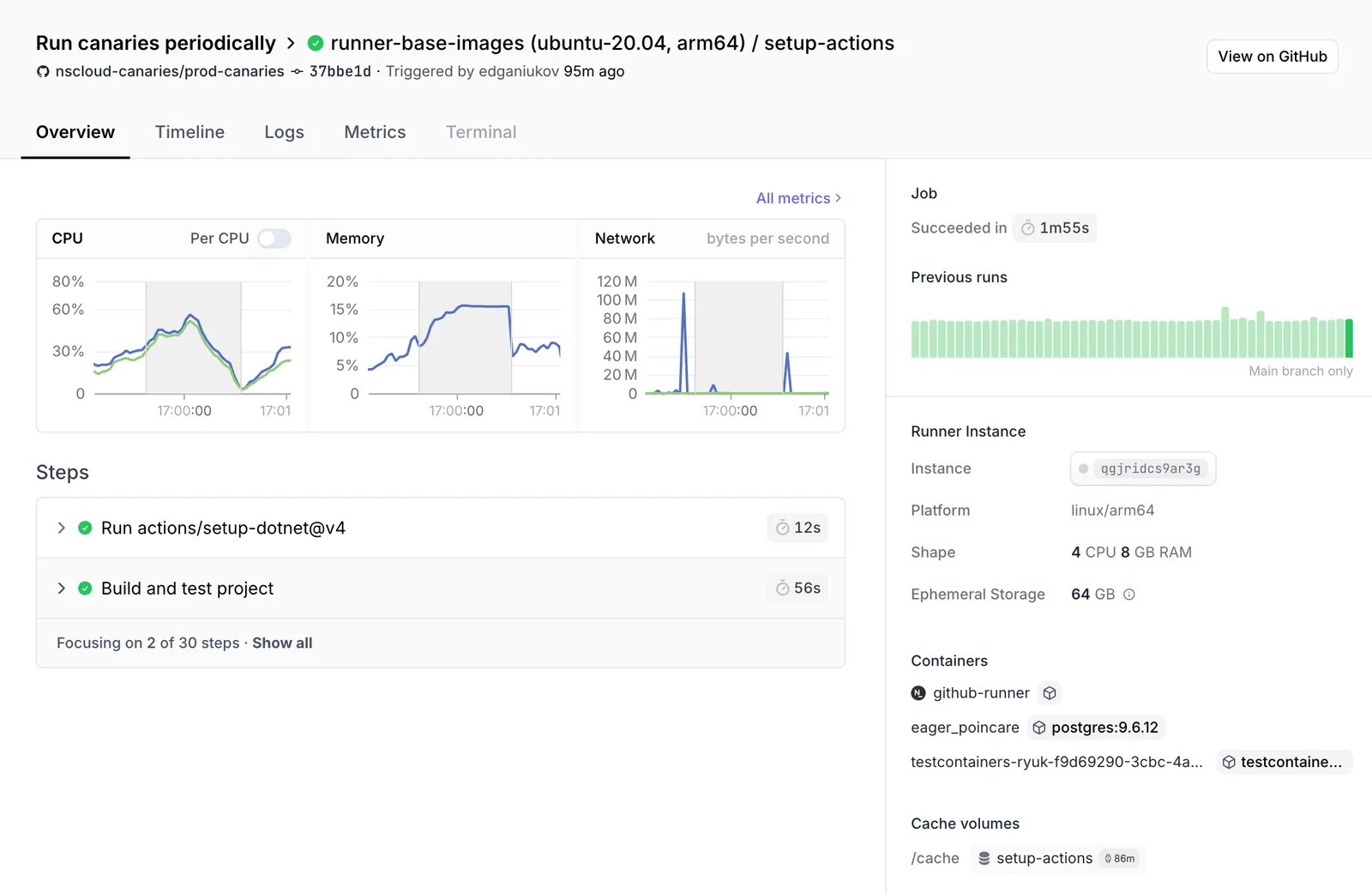
Task: Expand the Run actions/setup-dotnet@v4 step
Action: click(x=61, y=528)
